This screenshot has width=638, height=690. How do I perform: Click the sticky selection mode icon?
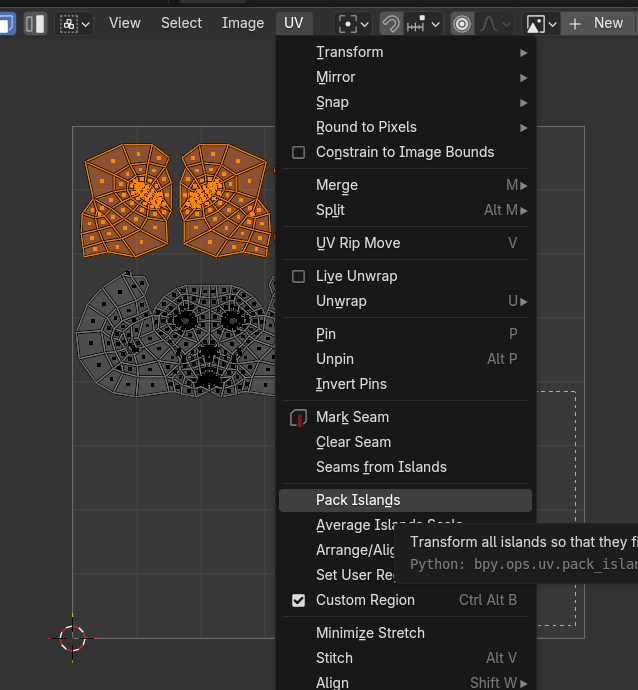(x=35, y=23)
